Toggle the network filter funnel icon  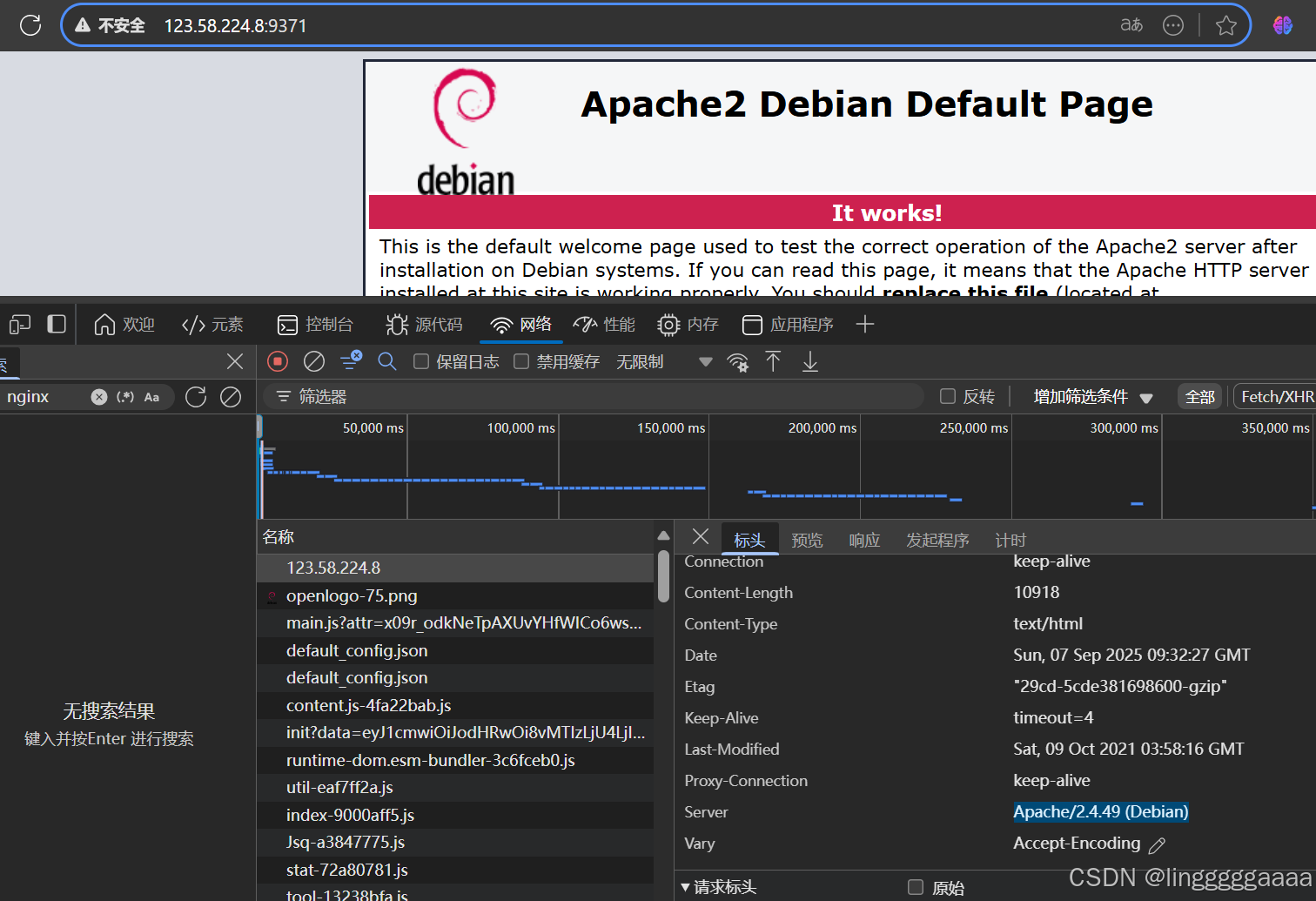pyautogui.click(x=351, y=360)
